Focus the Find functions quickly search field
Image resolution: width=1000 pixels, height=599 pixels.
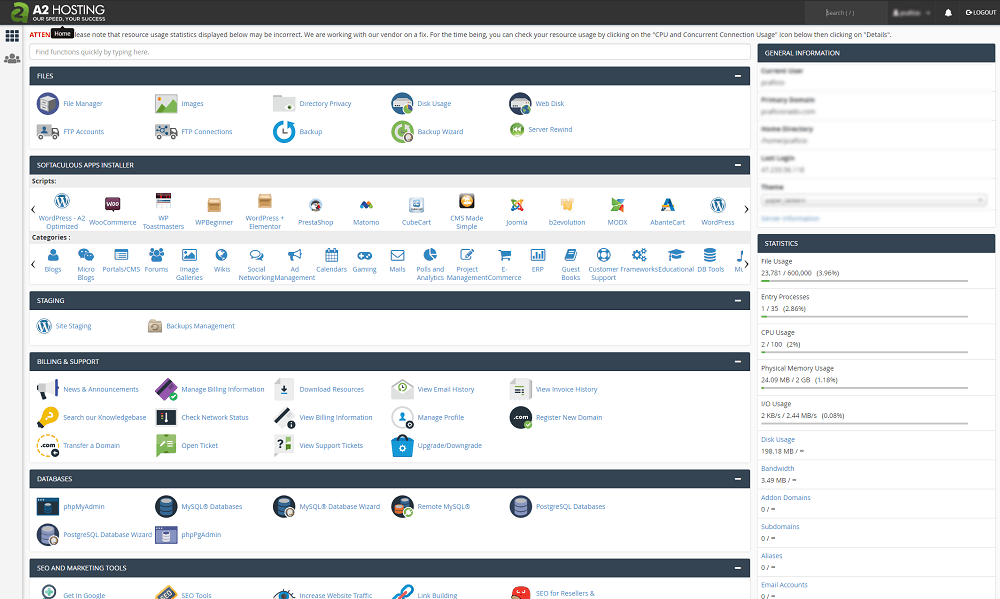[x=390, y=52]
